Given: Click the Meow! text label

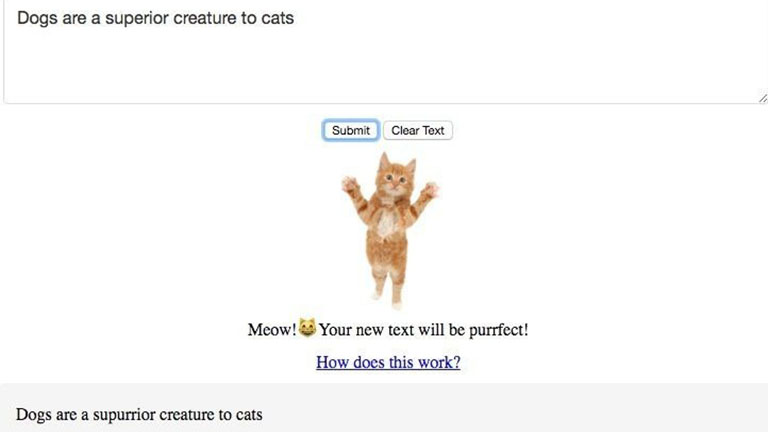Looking at the screenshot, I should pyautogui.click(x=272, y=329).
